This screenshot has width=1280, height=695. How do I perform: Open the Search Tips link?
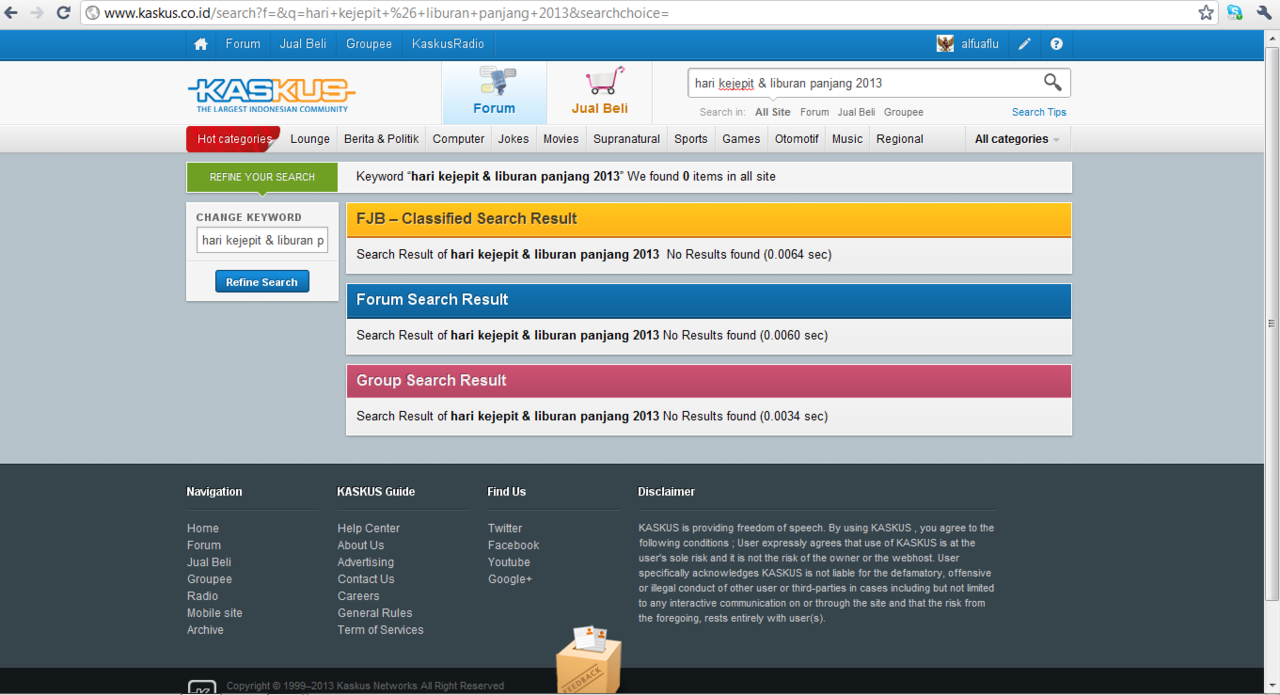(1039, 112)
